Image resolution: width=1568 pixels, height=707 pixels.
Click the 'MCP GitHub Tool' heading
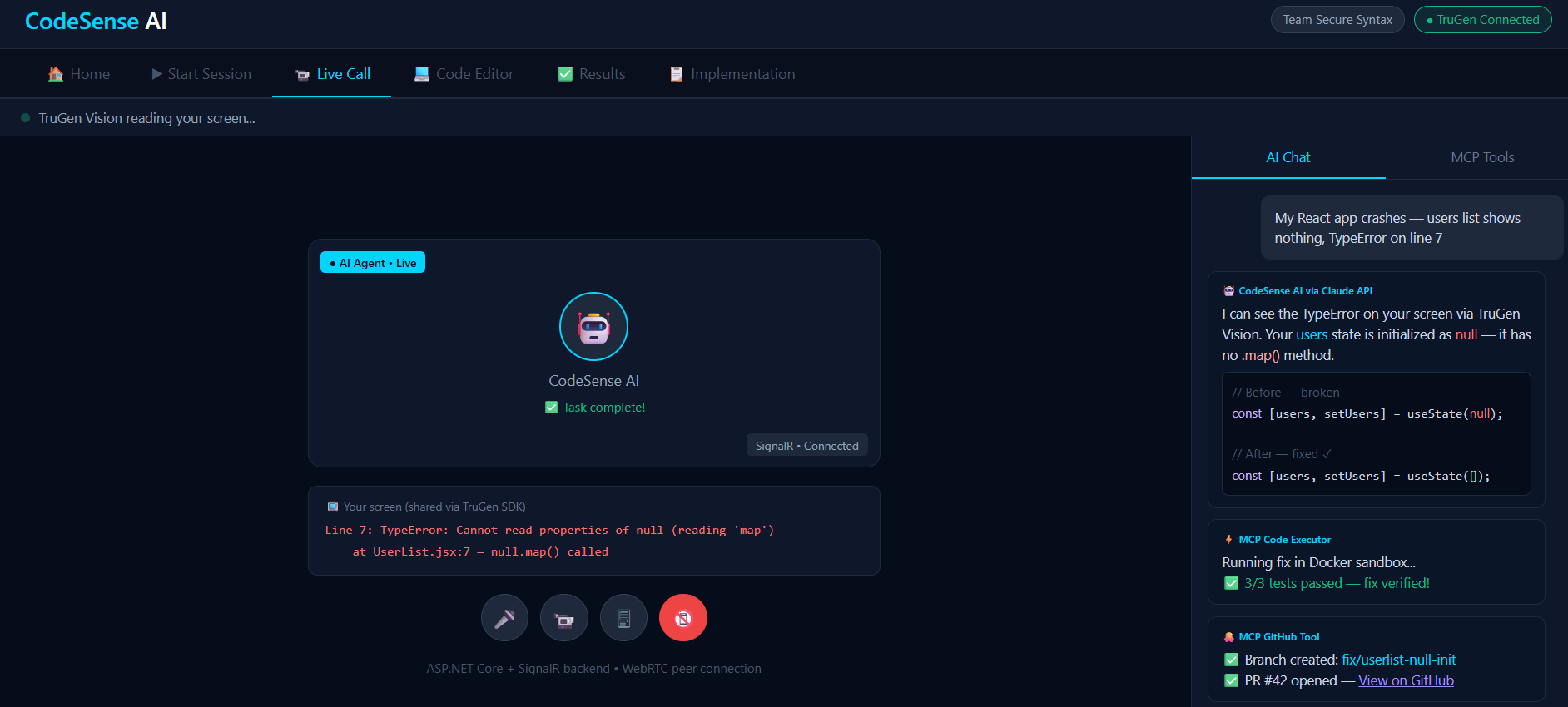click(1279, 637)
